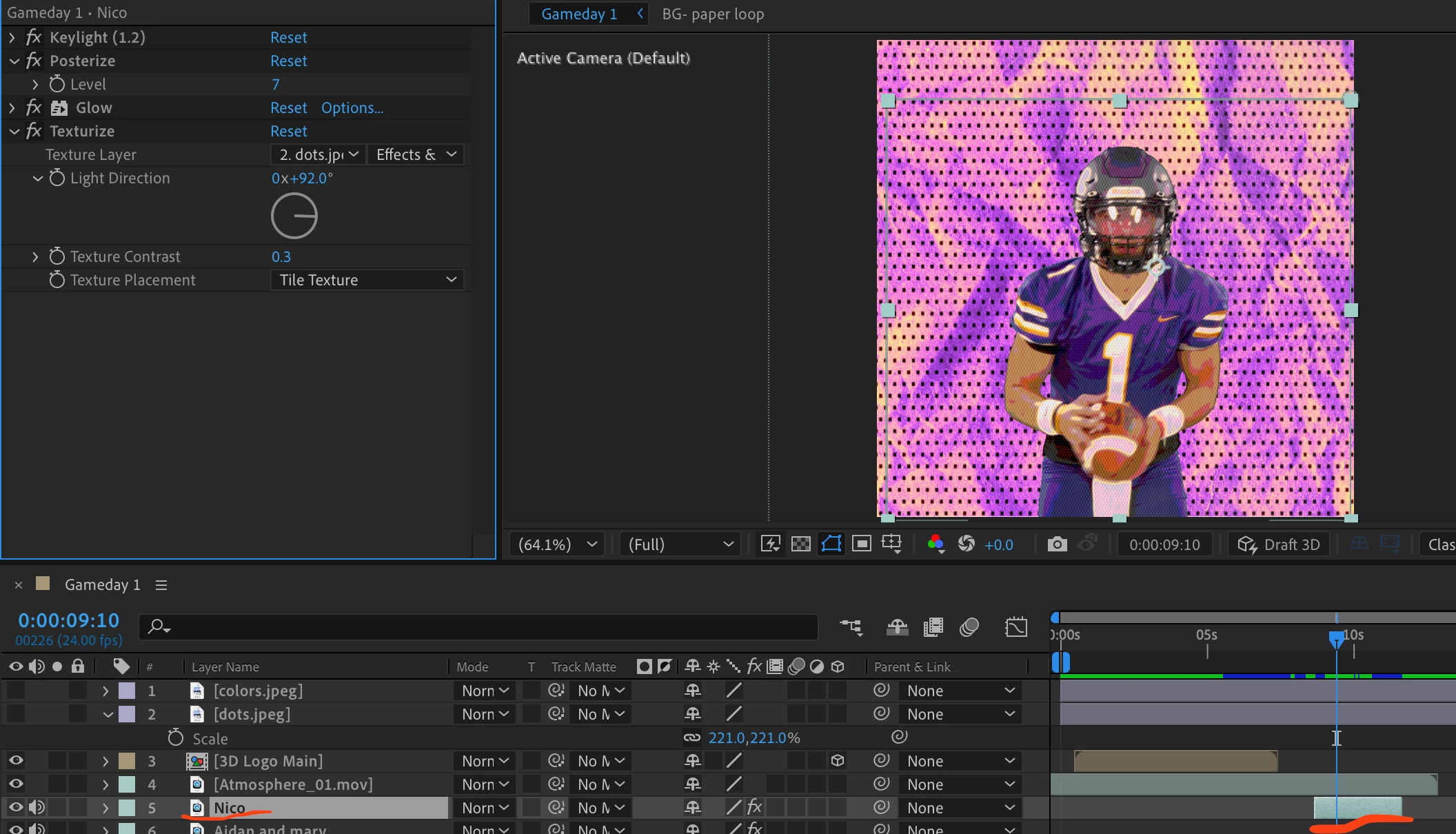Screen dimensions: 1456x834
Task: Open the Gameday 1 timeline panel menu
Action: (x=161, y=585)
